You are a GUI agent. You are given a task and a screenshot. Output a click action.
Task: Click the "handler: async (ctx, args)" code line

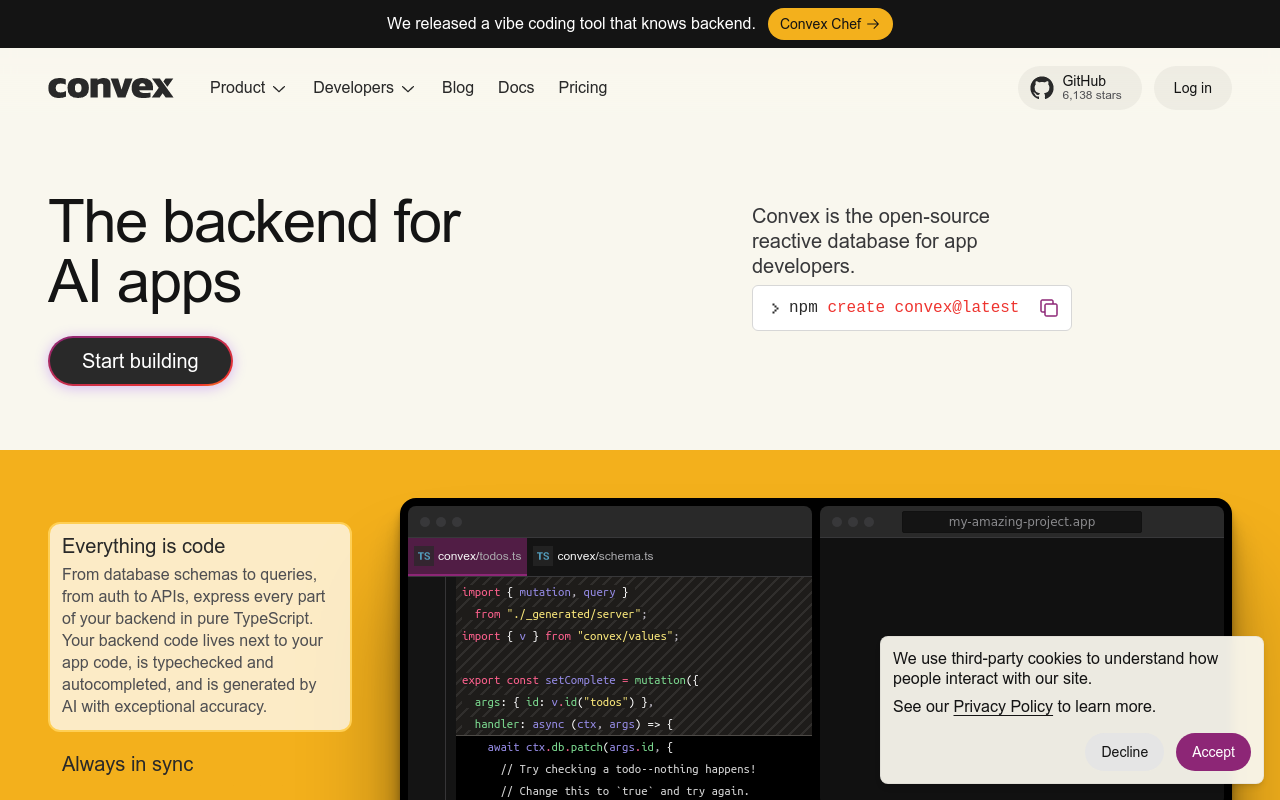574,724
